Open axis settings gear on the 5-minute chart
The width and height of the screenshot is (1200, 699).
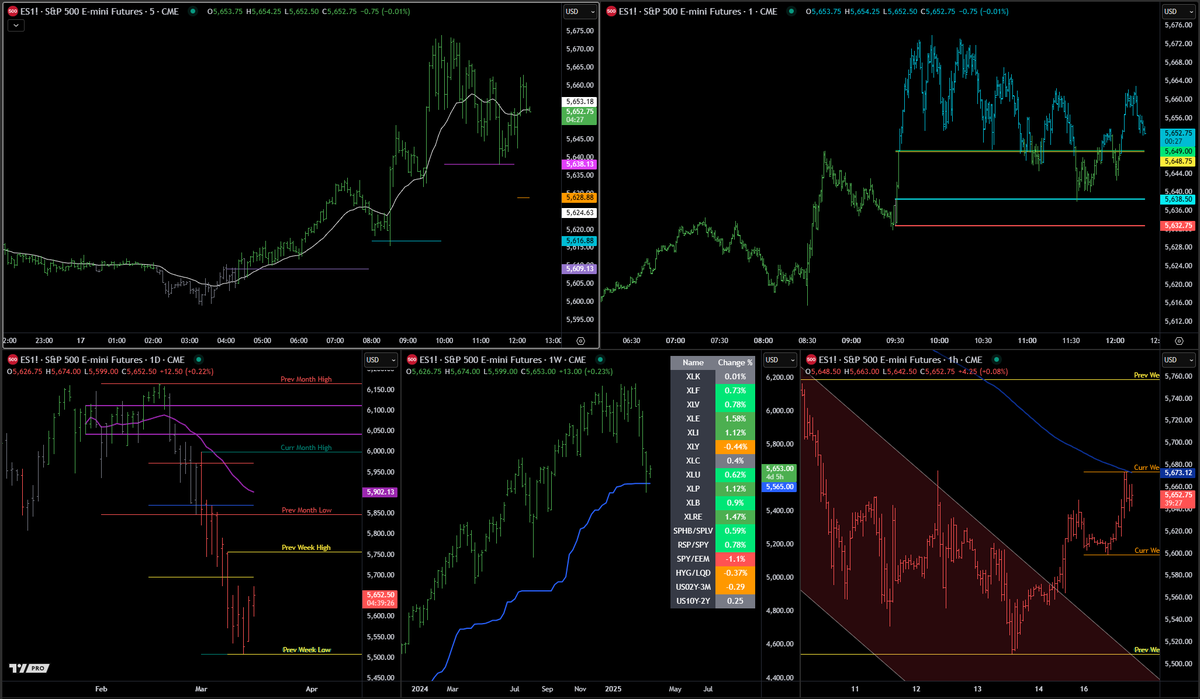(x=580, y=341)
